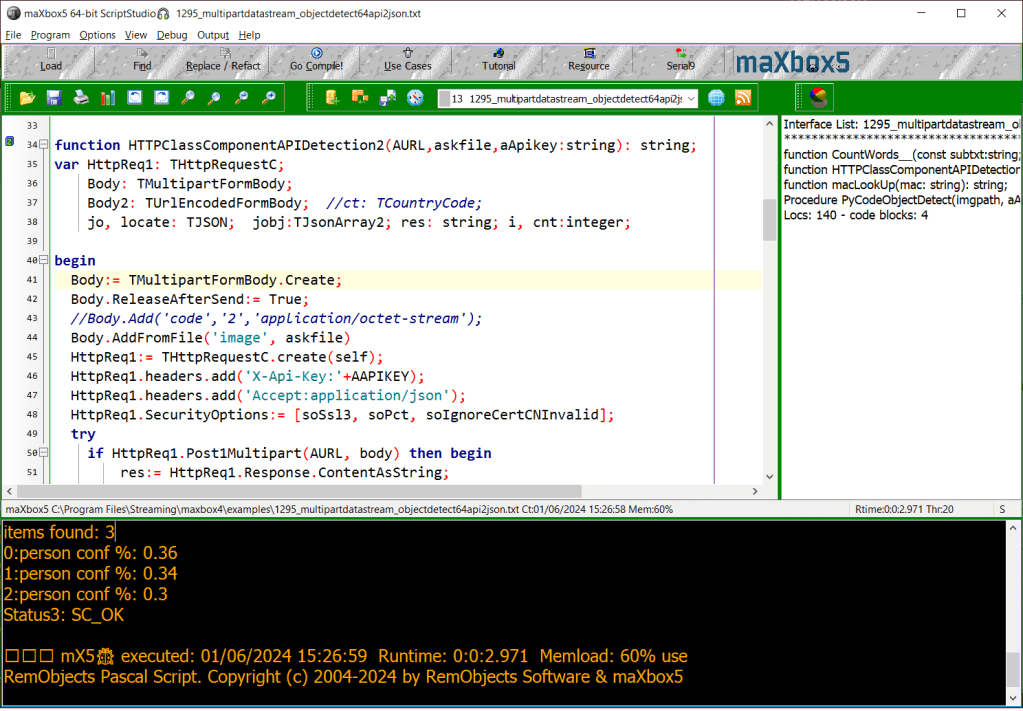The image size is (1023, 711).
Task: Click the save floppy disk icon
Action: click(x=54, y=97)
